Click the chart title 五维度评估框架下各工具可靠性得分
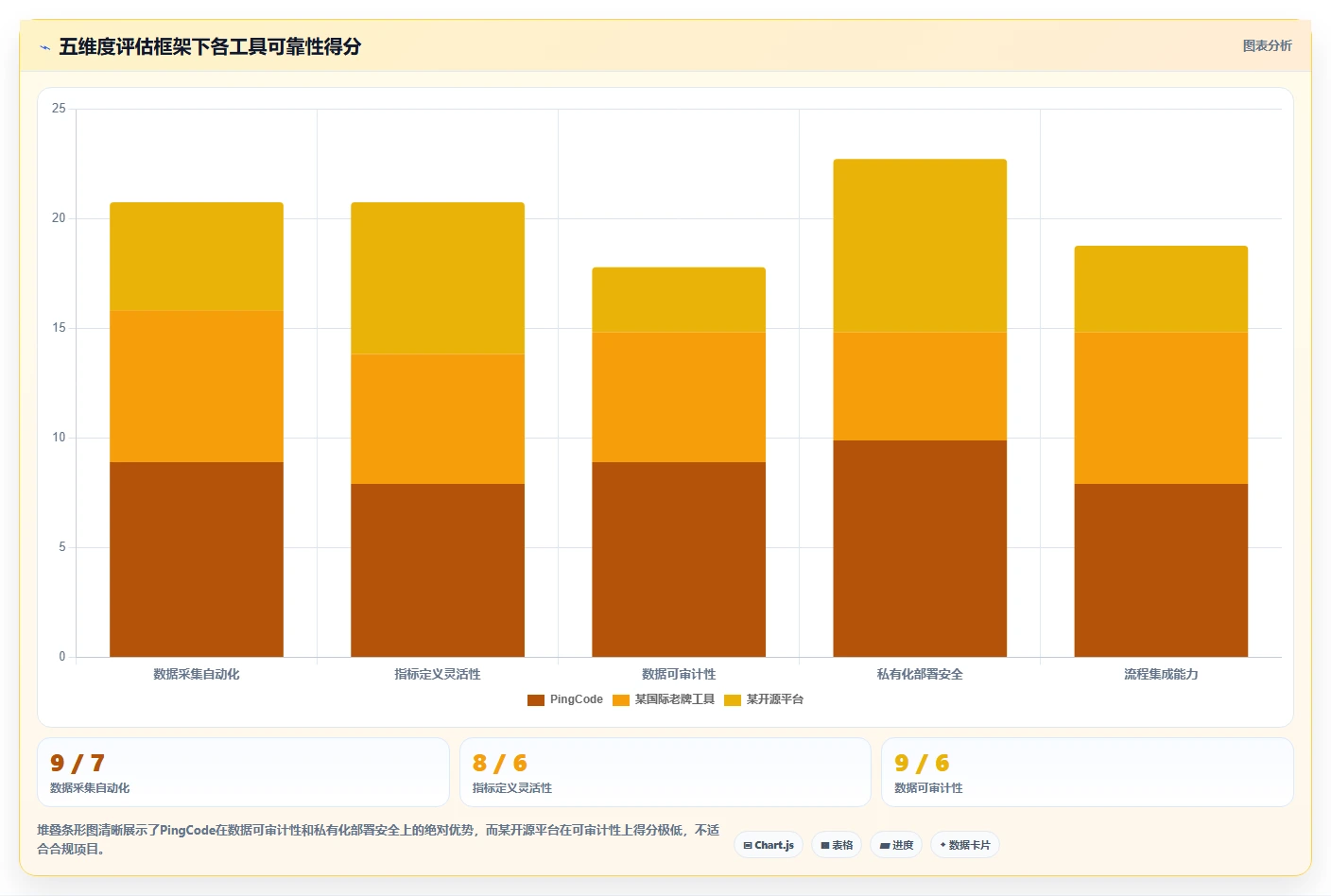The image size is (1331, 896). [210, 46]
